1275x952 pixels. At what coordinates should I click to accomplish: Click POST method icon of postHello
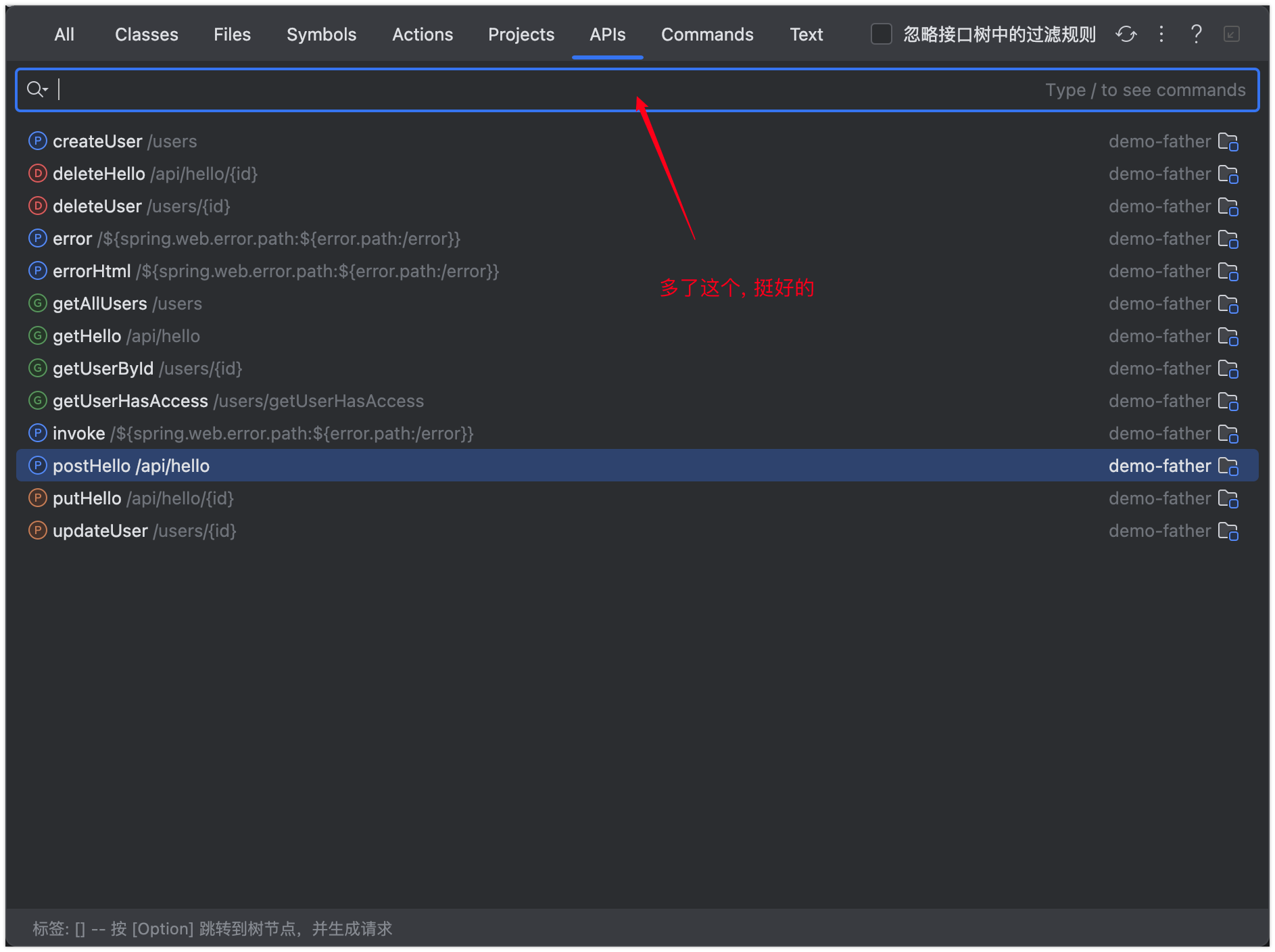pyautogui.click(x=38, y=465)
